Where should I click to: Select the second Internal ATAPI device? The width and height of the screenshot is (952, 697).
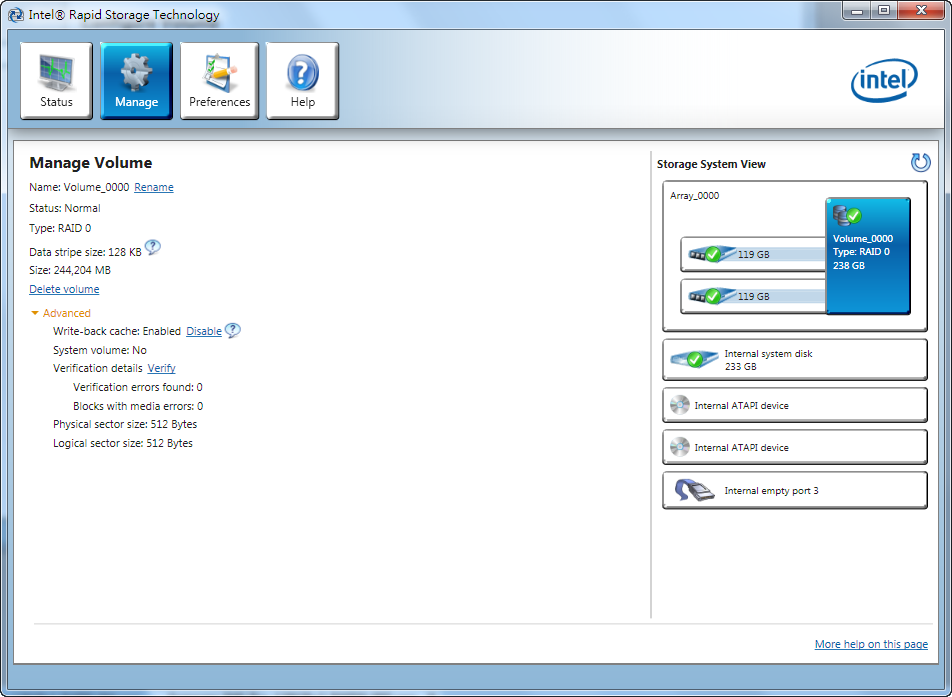pos(794,448)
